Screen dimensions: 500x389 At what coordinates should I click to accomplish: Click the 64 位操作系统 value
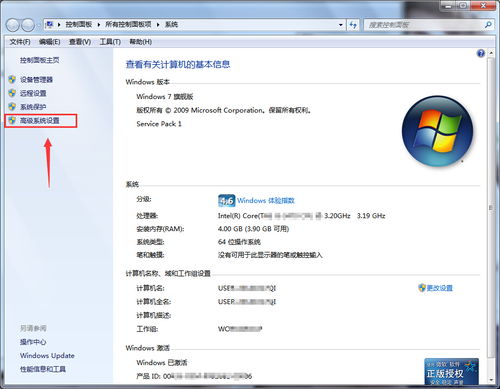(239, 242)
